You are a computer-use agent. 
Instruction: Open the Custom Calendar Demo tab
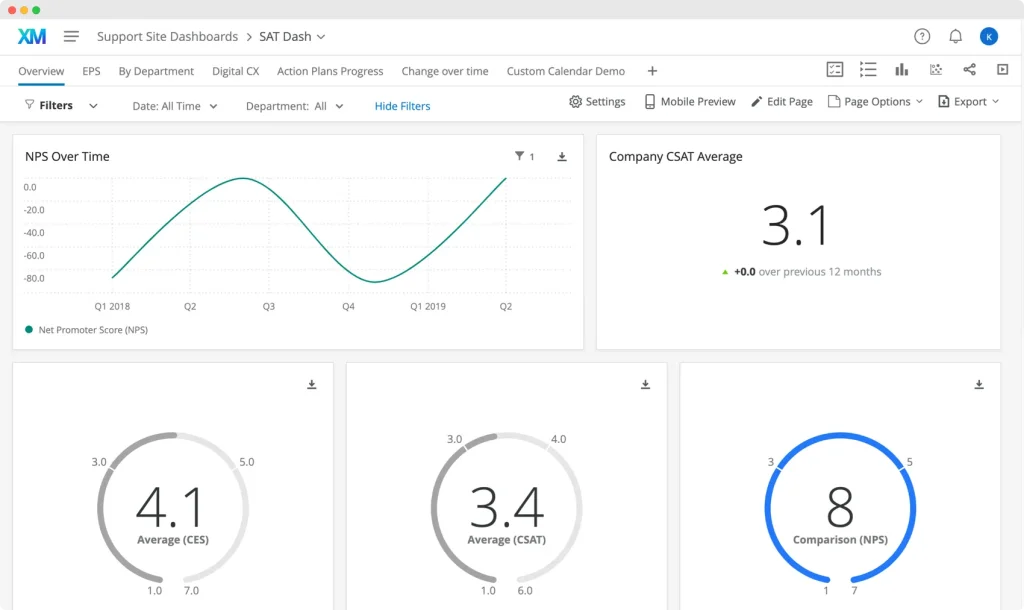(566, 71)
